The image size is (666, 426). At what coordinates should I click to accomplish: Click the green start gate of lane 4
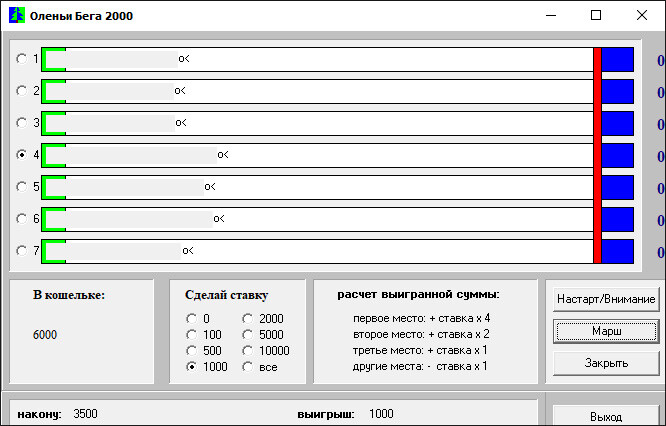[x=54, y=155]
